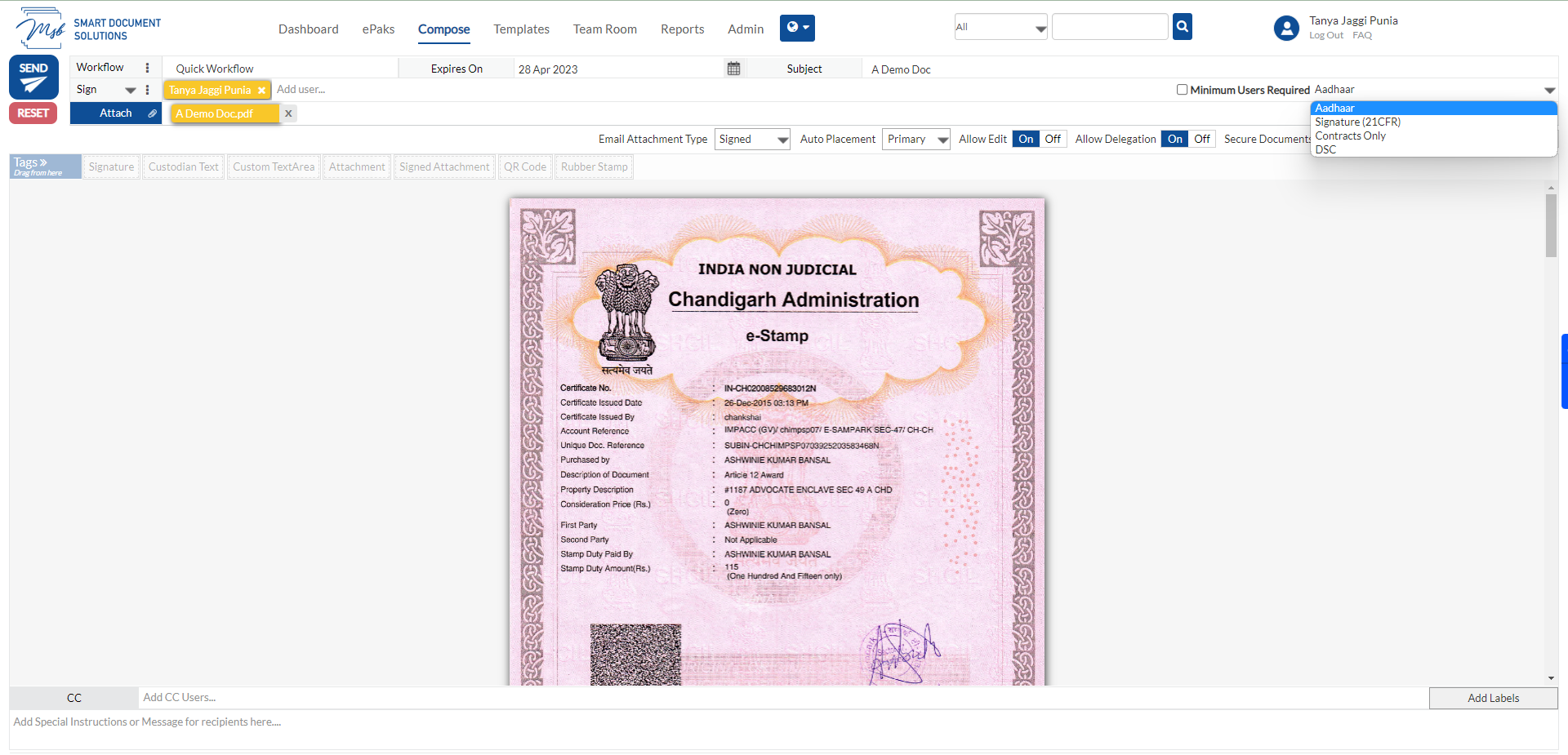The image size is (1568, 755).
Task: Click the magnifier search button
Action: coord(1182,27)
